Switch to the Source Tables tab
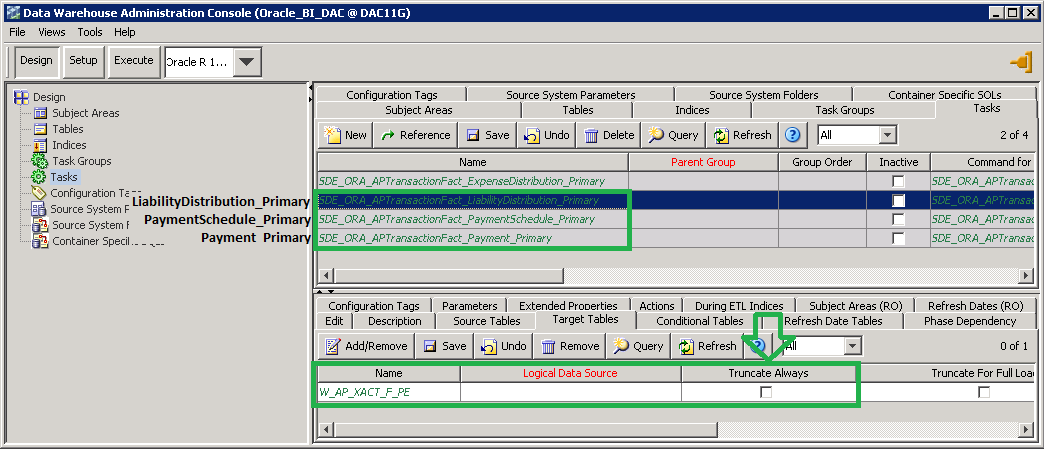1044x449 pixels. (x=487, y=321)
